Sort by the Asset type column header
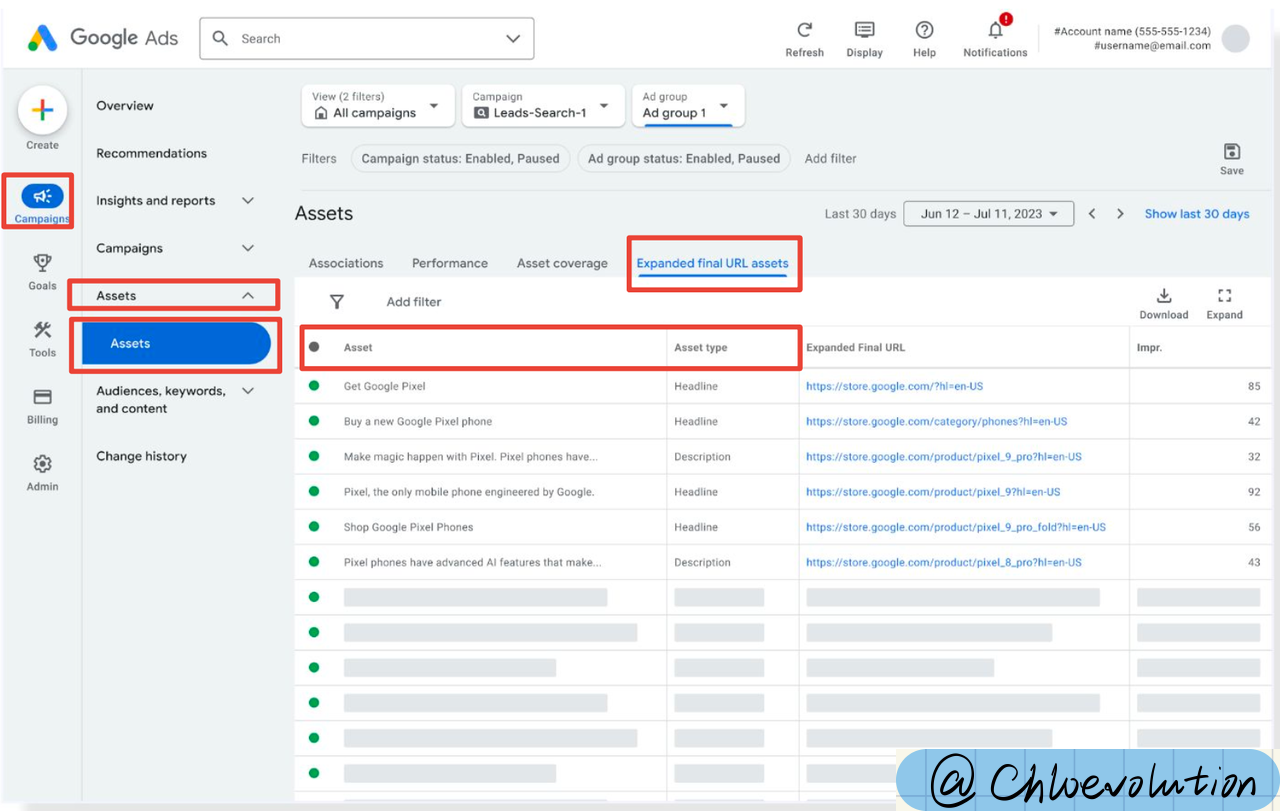The height and width of the screenshot is (811, 1280). [x=701, y=348]
